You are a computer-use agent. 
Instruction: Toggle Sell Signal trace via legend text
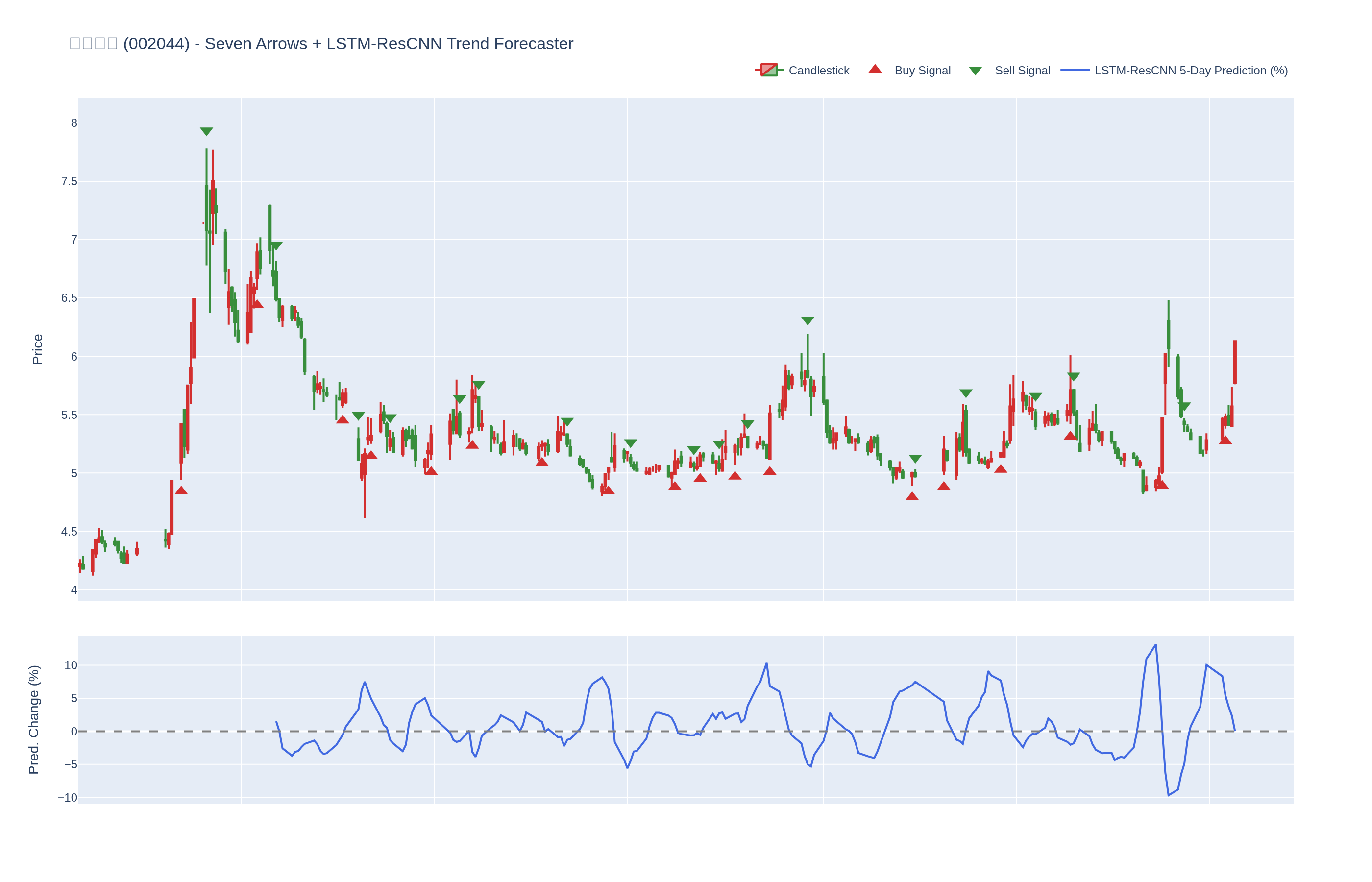coord(1022,71)
